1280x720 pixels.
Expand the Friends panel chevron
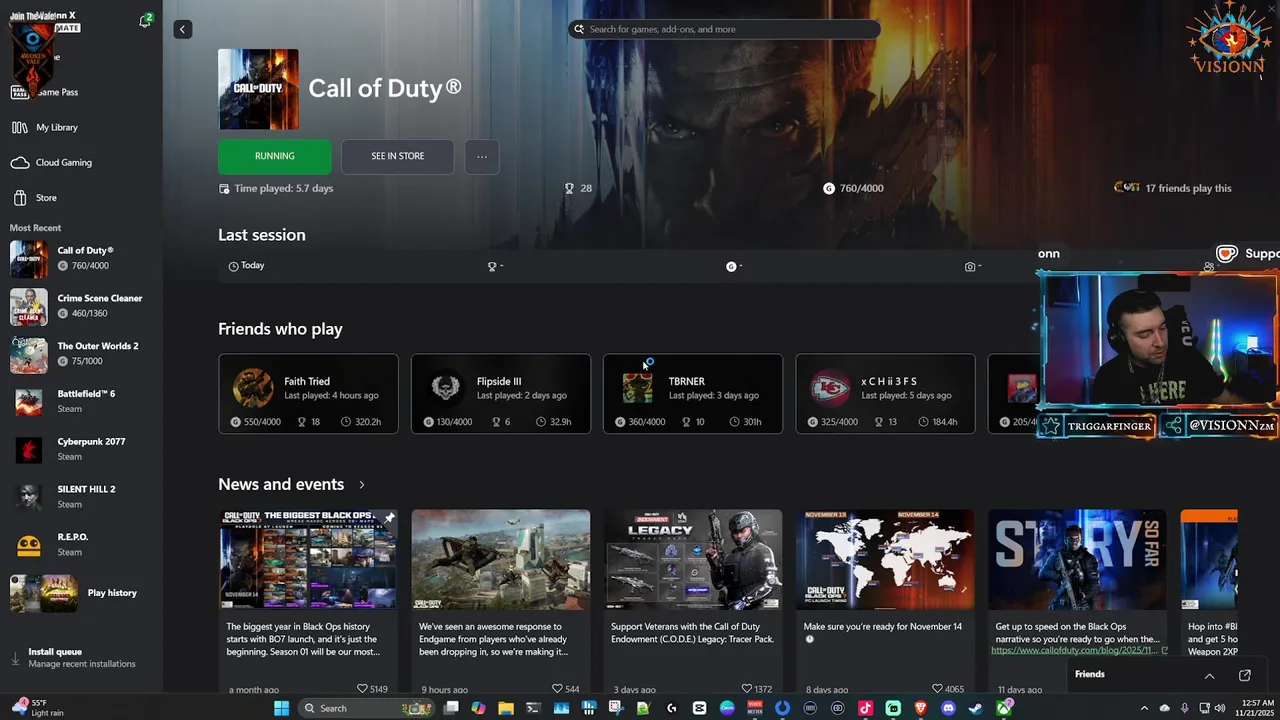point(1209,675)
